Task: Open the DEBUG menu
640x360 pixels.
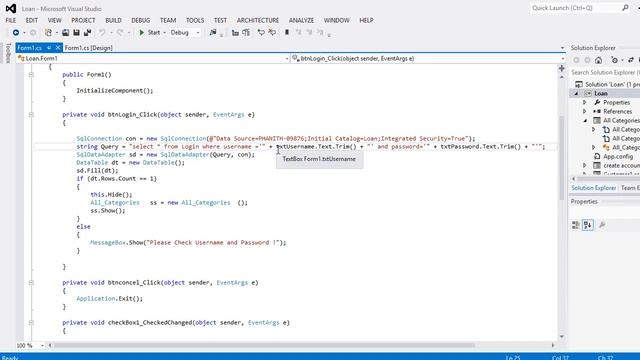Action: click(140, 20)
